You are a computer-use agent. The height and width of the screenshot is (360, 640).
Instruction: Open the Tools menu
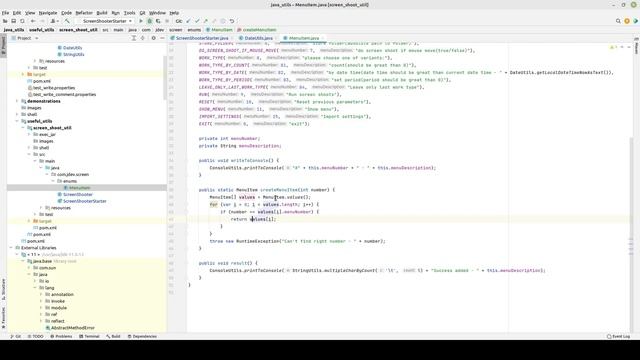click(x=129, y=13)
